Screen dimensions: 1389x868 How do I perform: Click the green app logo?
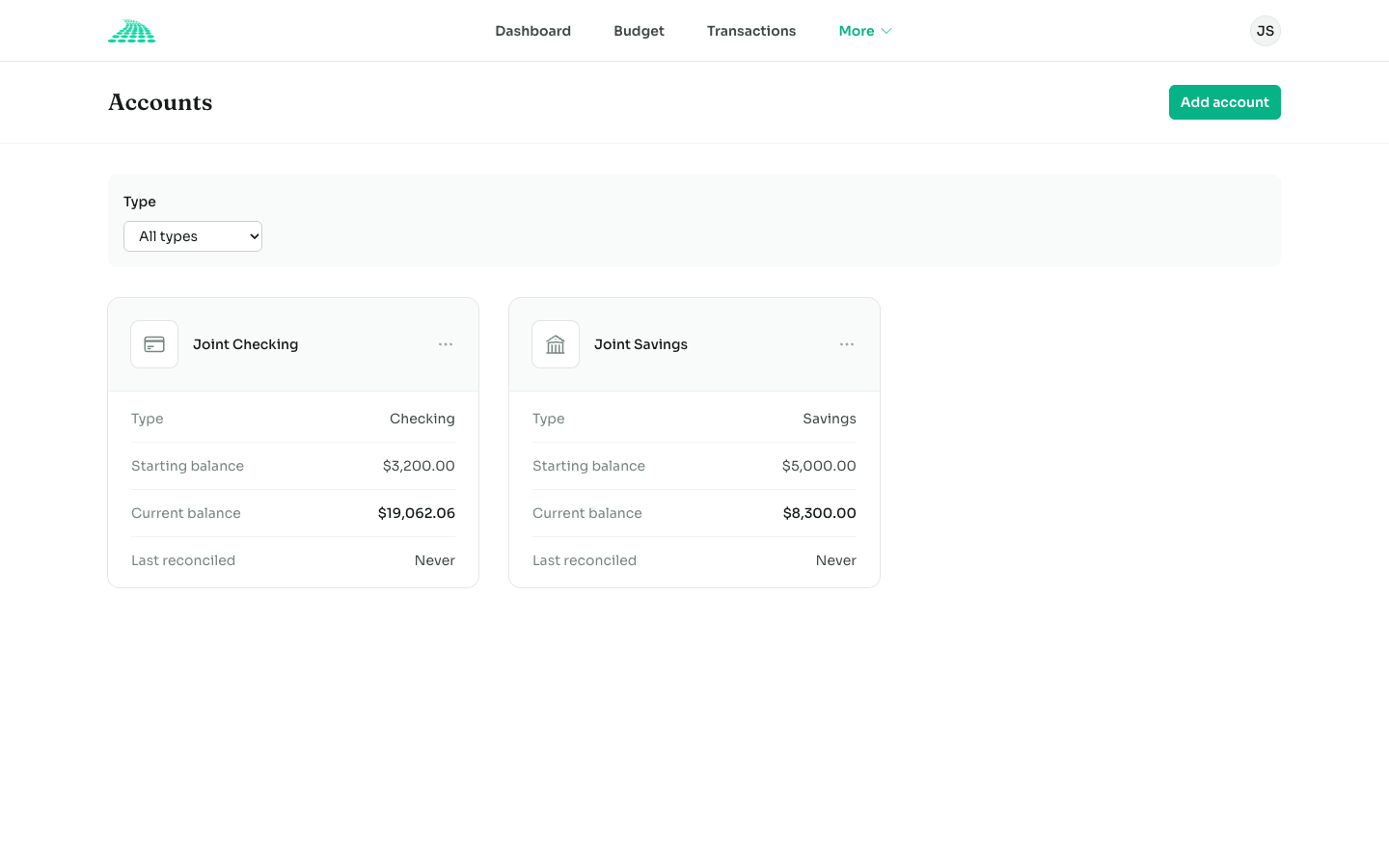pyautogui.click(x=131, y=31)
